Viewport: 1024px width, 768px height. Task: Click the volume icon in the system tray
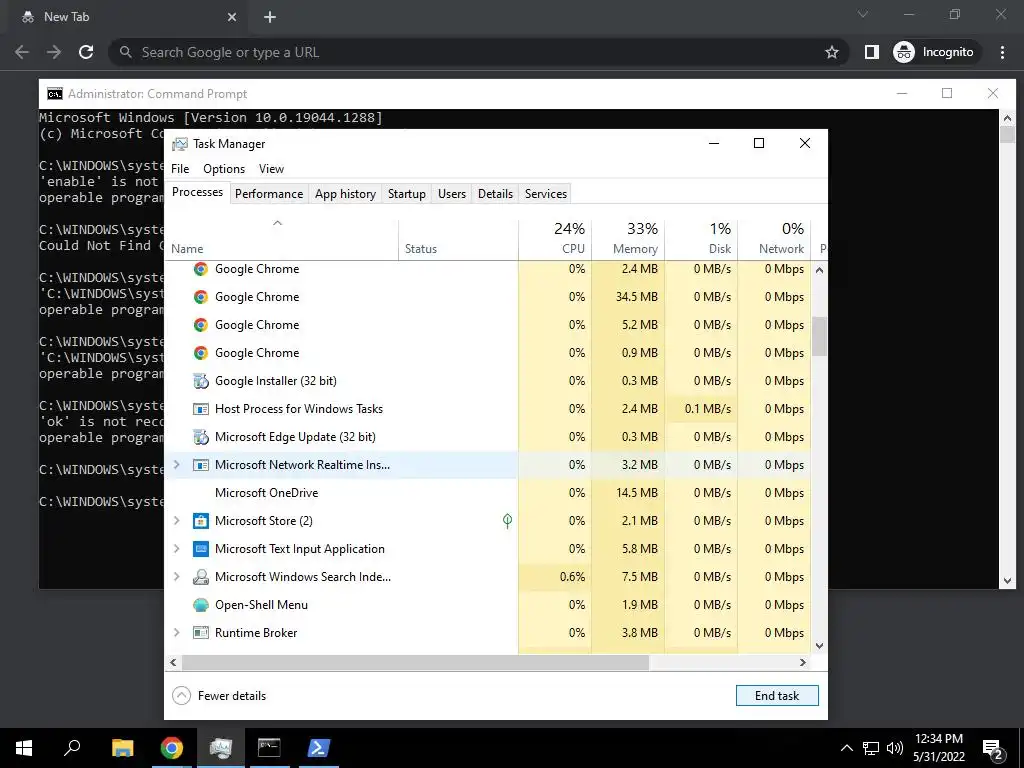895,748
